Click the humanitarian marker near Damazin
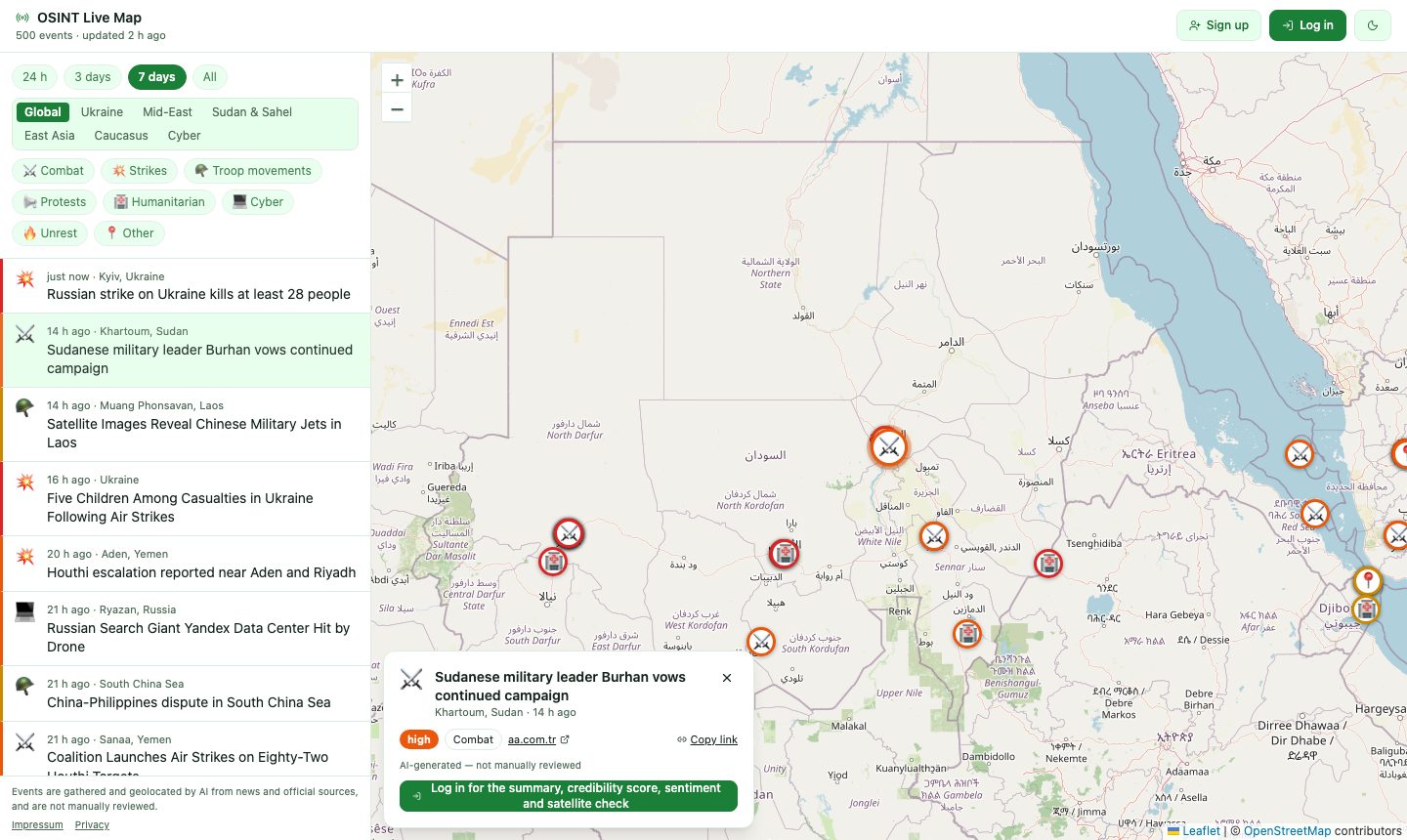Screen dimensions: 1407x840 (967, 634)
